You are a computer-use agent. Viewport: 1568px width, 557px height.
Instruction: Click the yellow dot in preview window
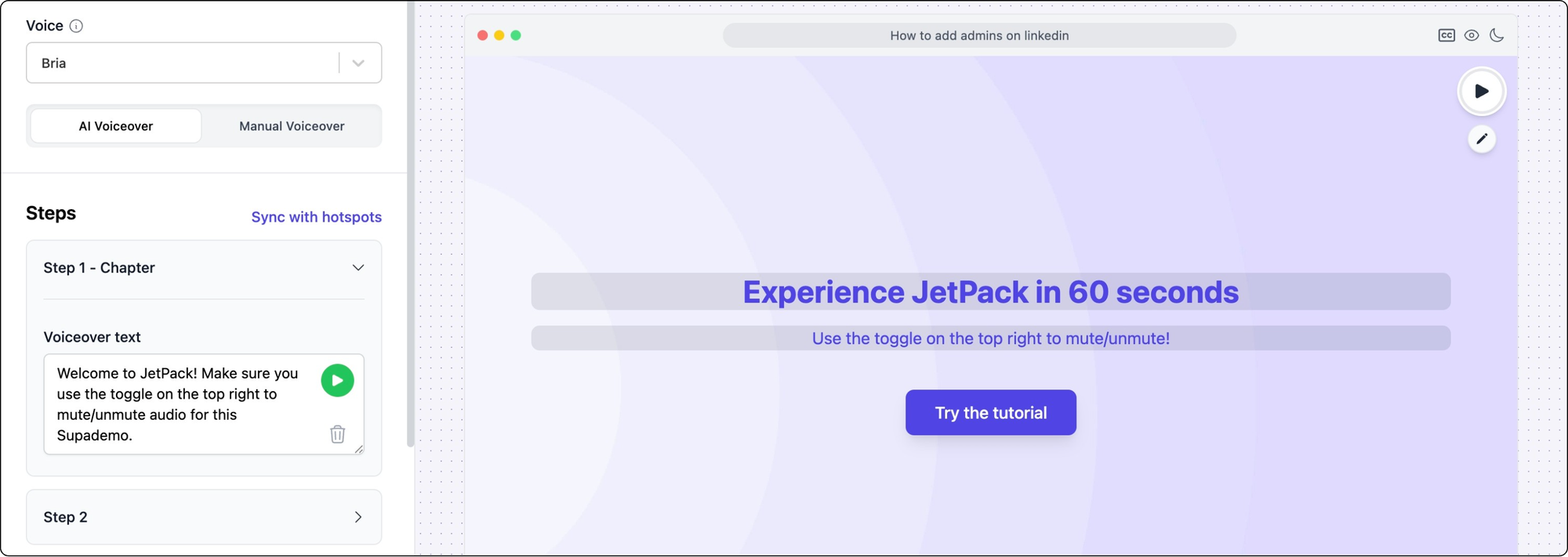(499, 35)
